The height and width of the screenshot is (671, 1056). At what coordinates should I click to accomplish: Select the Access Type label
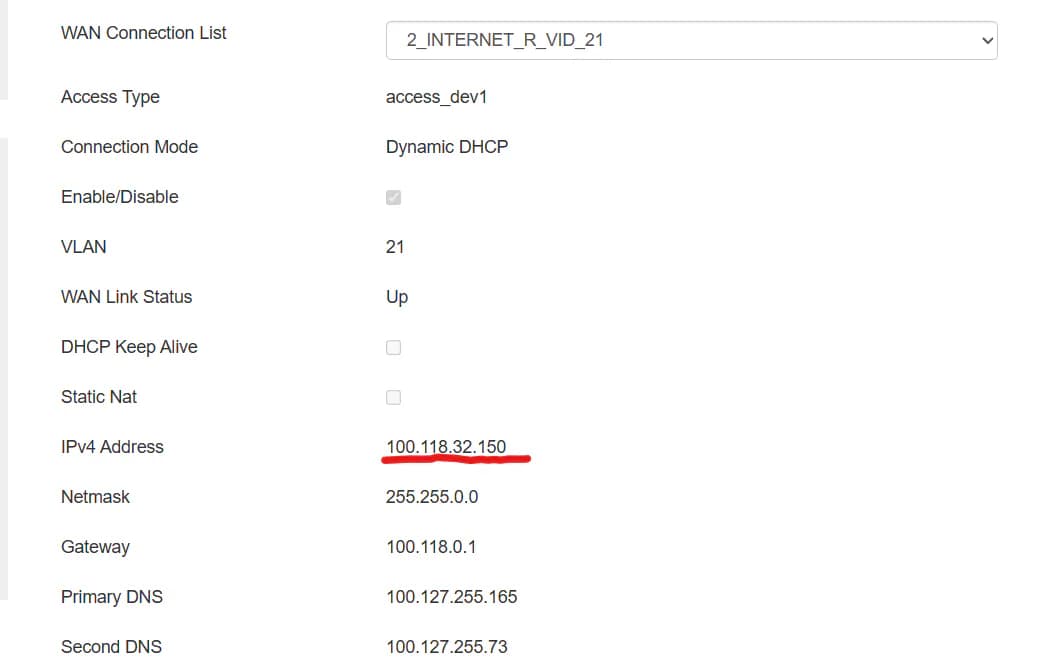[110, 97]
